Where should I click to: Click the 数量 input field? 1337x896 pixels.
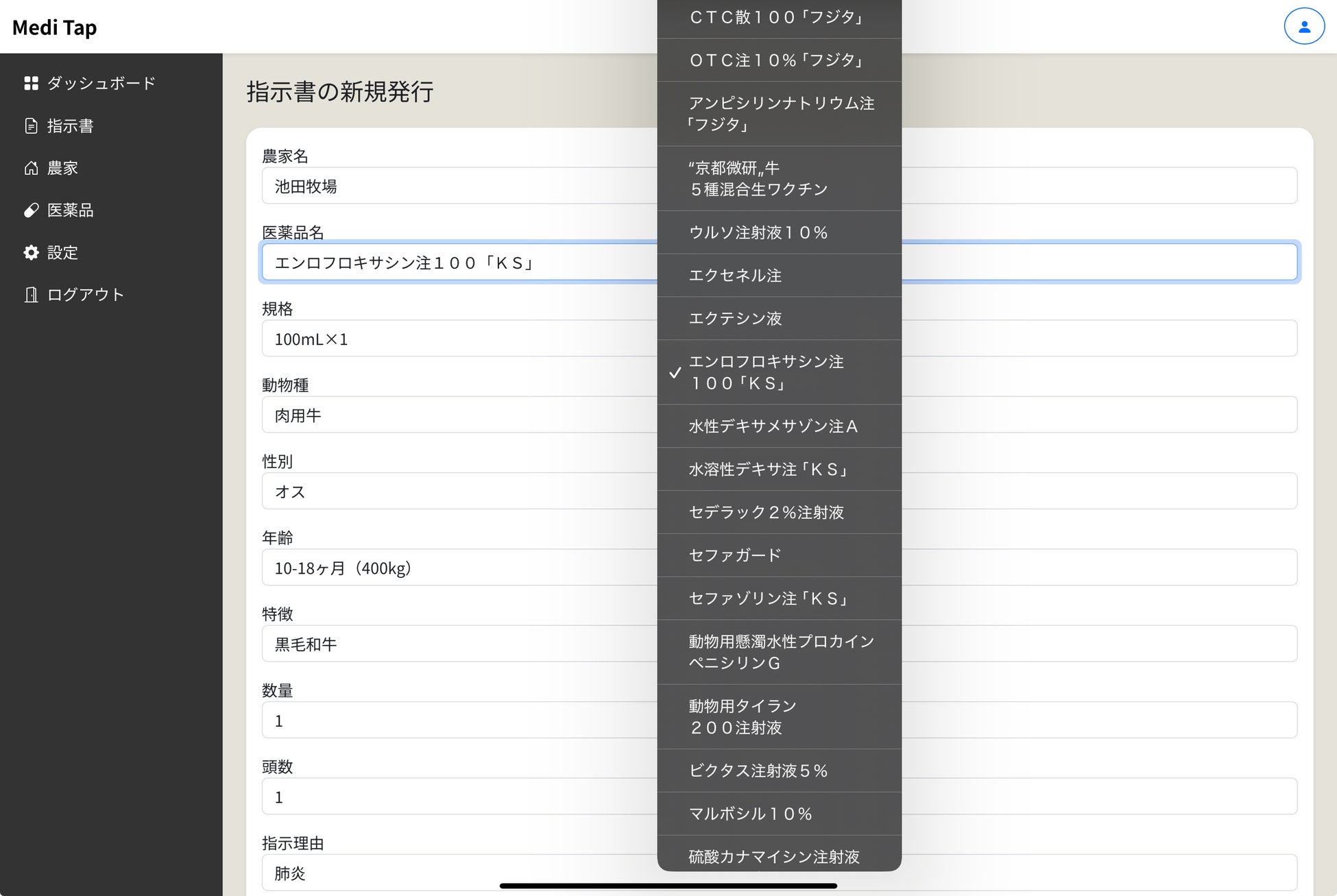coord(458,721)
